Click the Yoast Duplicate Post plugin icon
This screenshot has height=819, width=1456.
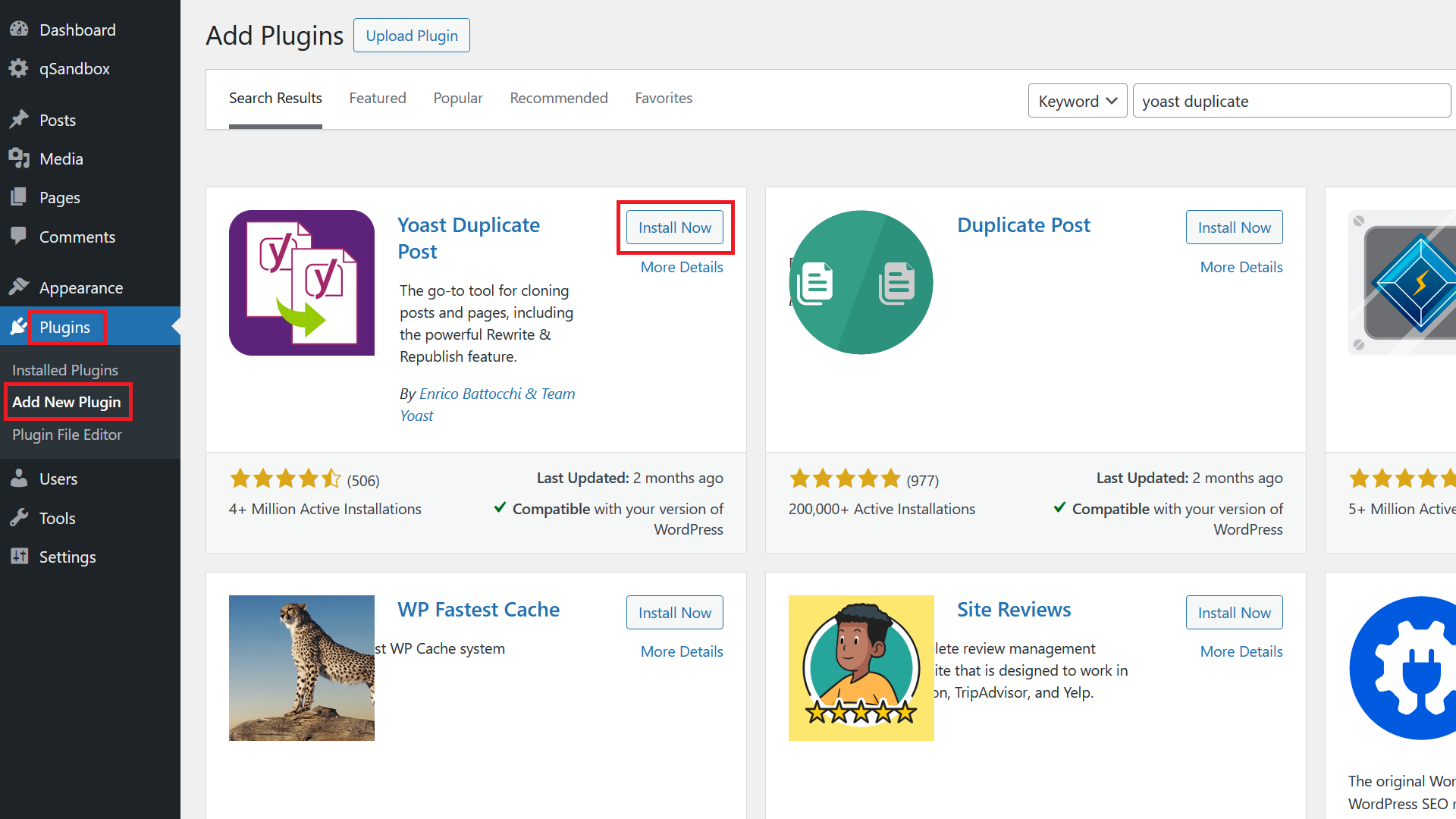coord(302,283)
